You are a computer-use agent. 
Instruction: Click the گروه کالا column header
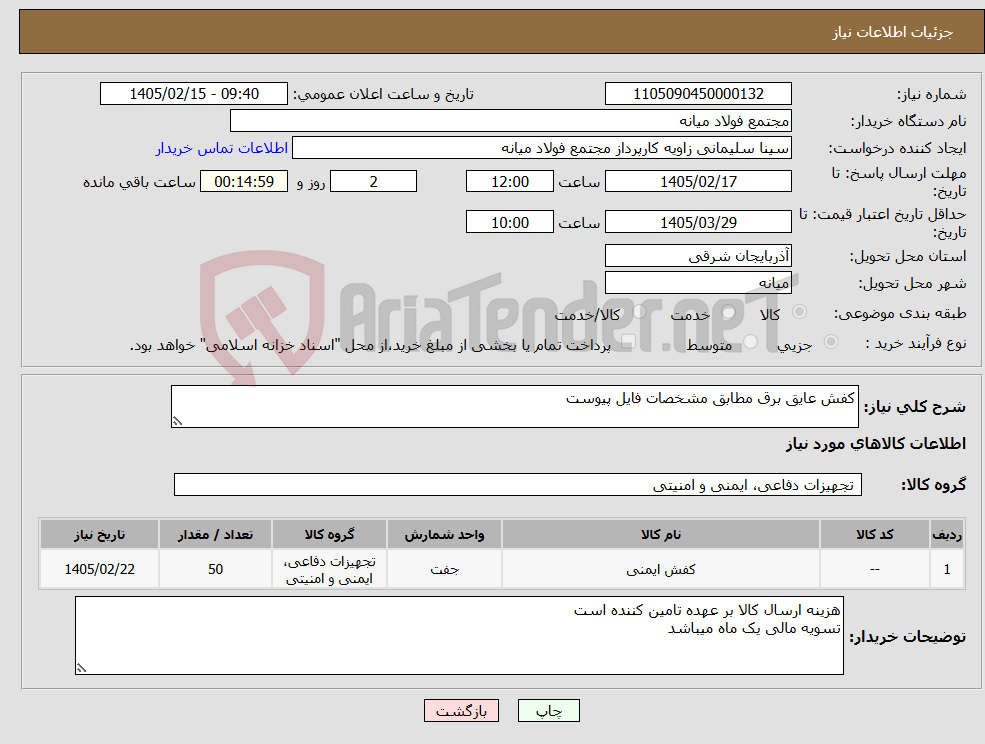coord(329,534)
